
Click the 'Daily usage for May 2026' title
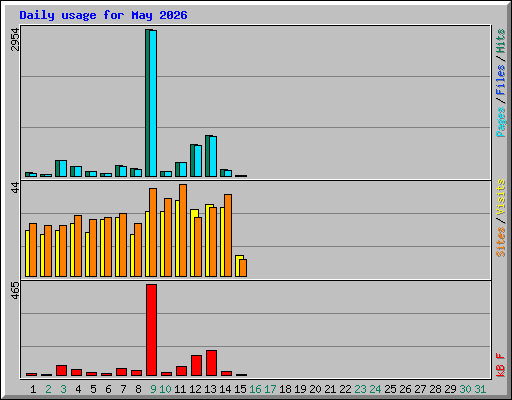click(x=103, y=15)
